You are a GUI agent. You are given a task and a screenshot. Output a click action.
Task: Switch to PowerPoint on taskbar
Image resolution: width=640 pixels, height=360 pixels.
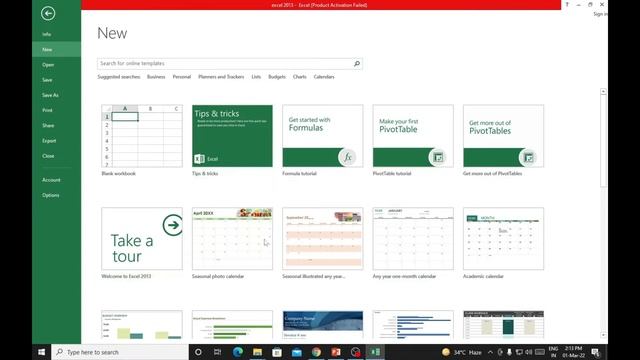[336, 352]
